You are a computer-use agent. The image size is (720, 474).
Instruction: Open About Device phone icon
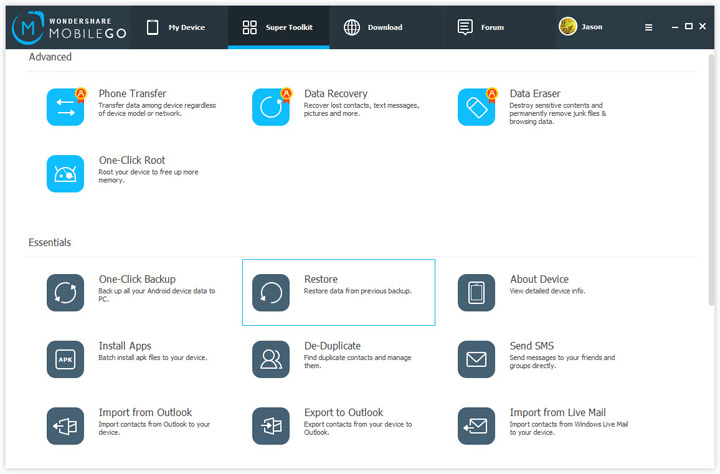[476, 293]
